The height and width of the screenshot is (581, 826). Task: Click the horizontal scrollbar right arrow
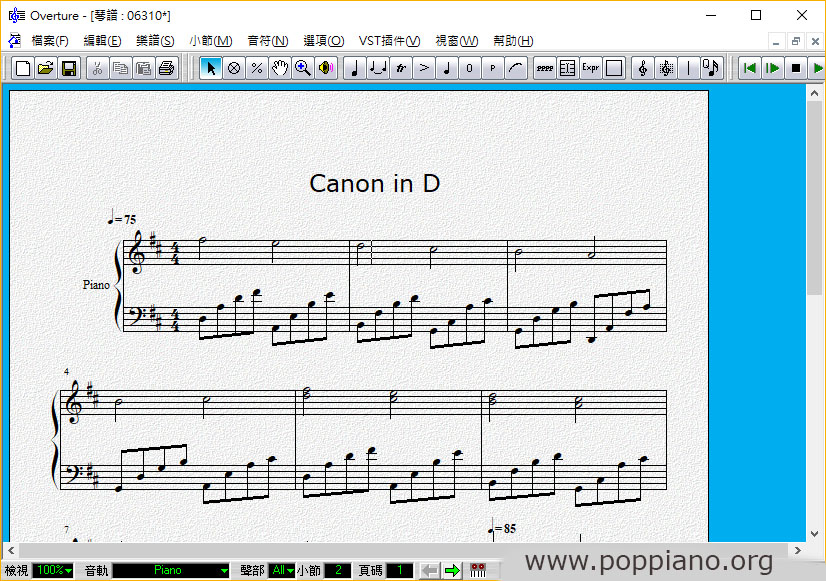[798, 550]
